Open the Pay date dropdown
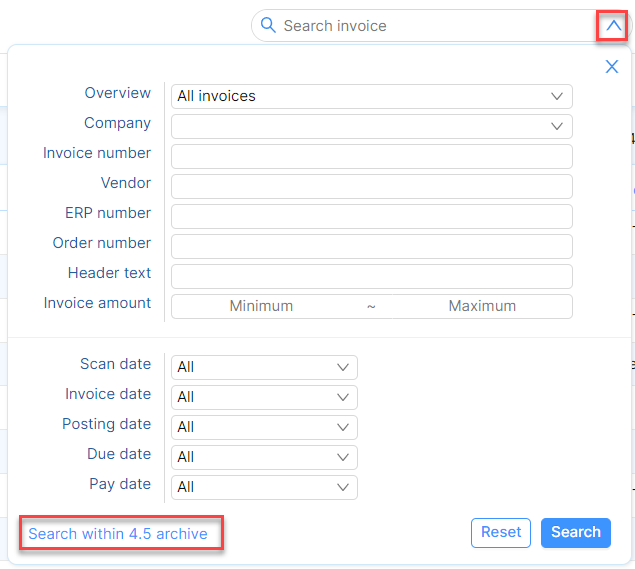Viewport: 635px width, 569px height. (x=264, y=487)
